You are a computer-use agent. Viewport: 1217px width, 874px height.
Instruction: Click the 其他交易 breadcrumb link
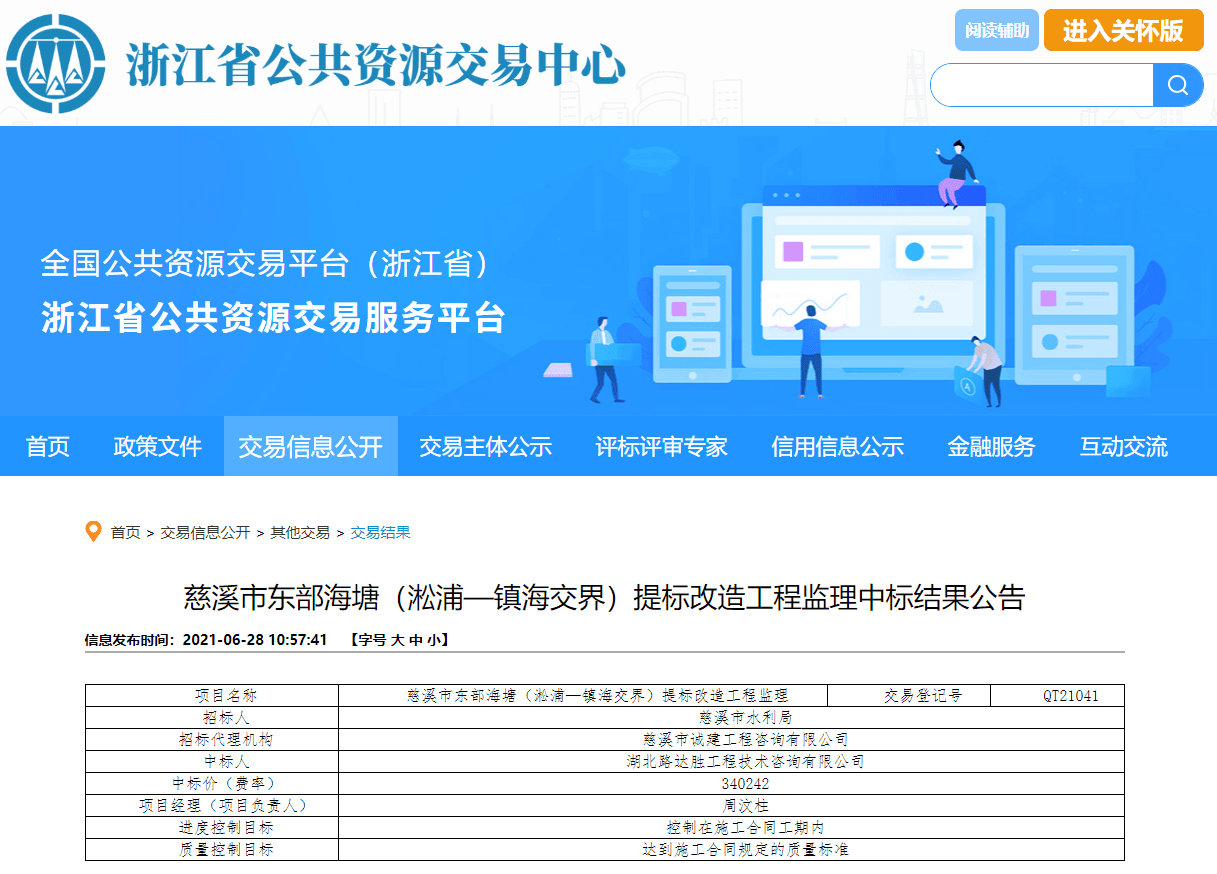tap(300, 533)
